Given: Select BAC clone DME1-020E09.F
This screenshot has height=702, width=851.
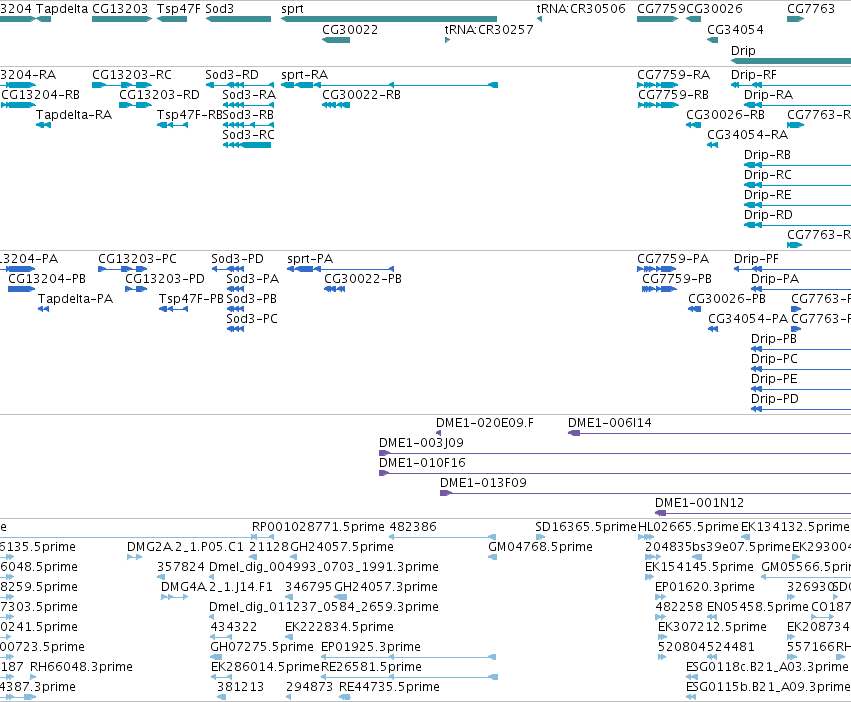Looking at the screenshot, I should [439, 433].
